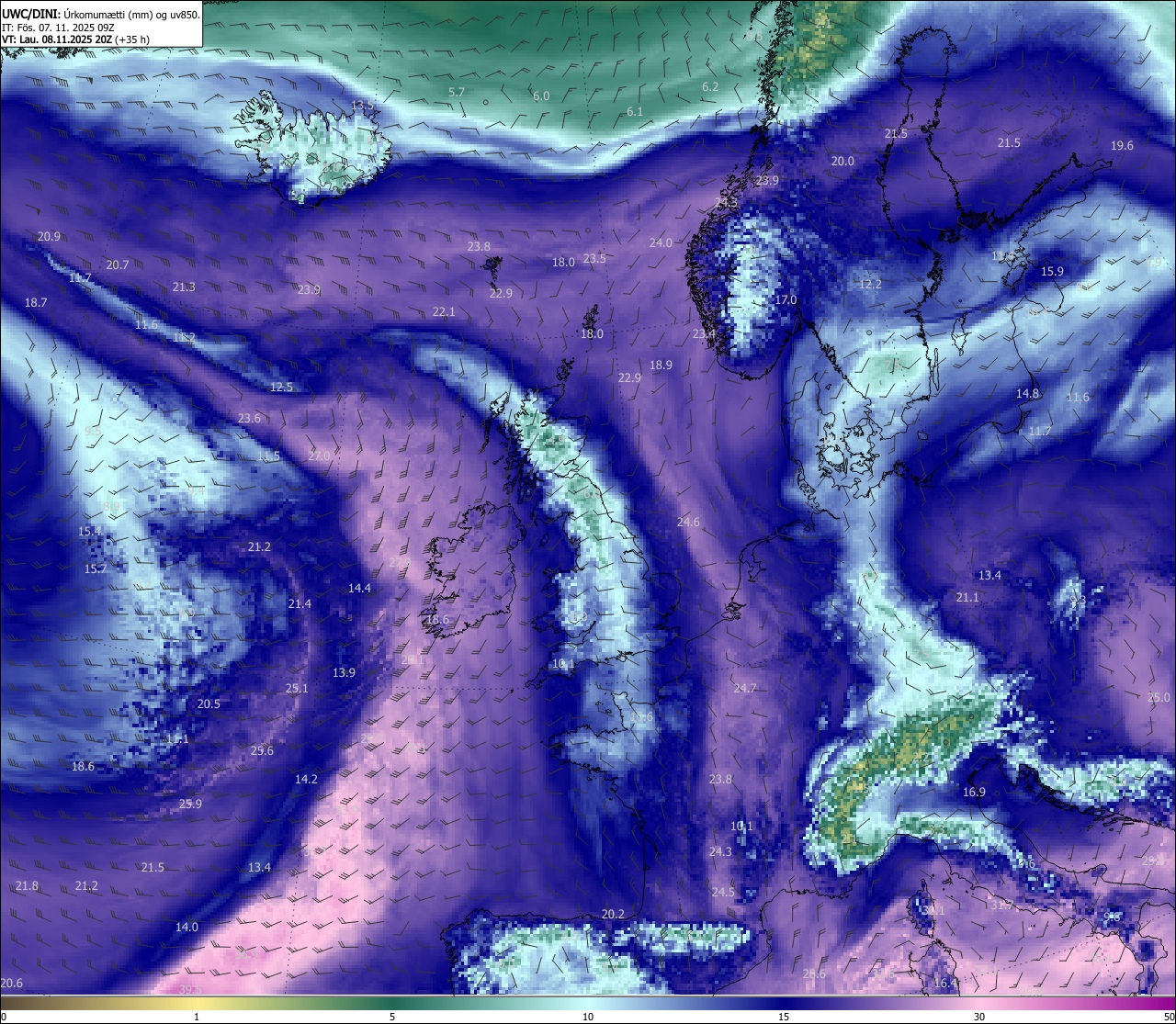Click the map value "20.9"
This screenshot has width=1176, height=1024.
49,236
